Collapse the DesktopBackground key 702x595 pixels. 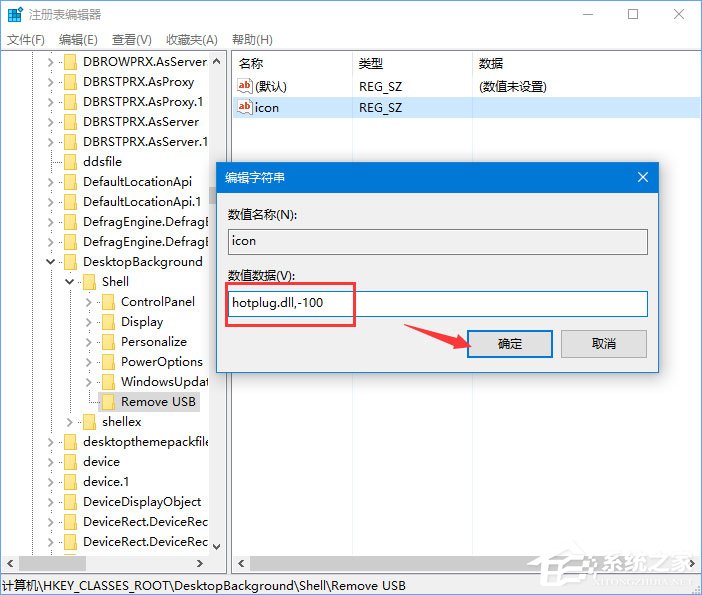(x=50, y=261)
